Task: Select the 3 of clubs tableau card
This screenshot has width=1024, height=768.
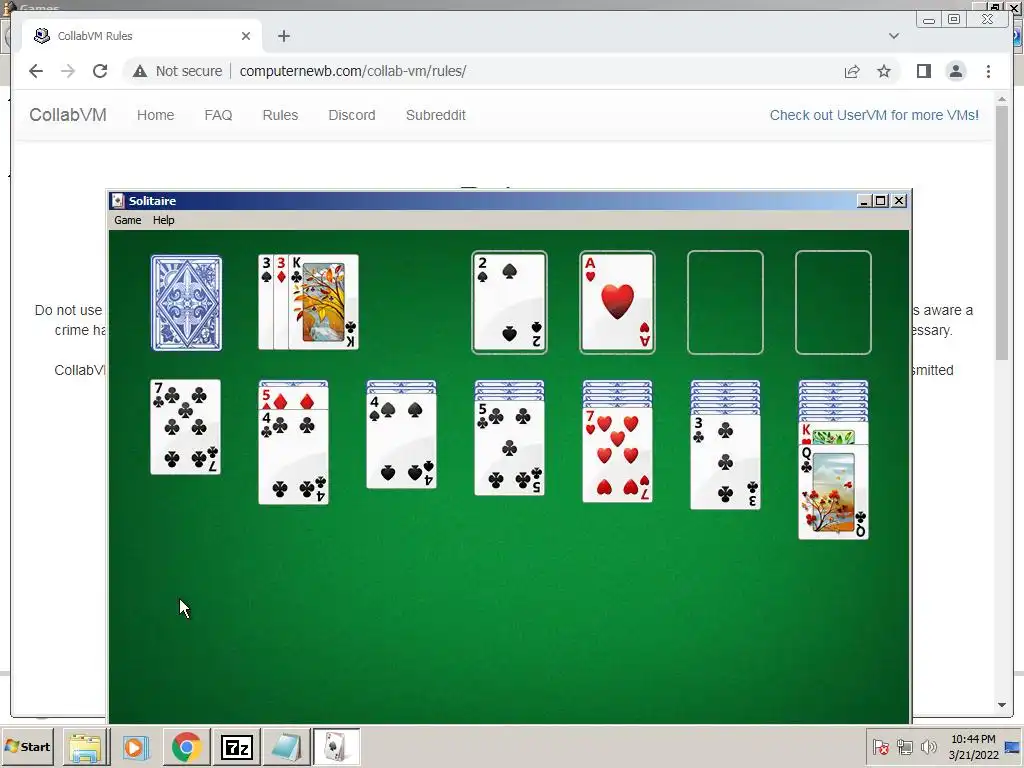Action: coord(725,462)
